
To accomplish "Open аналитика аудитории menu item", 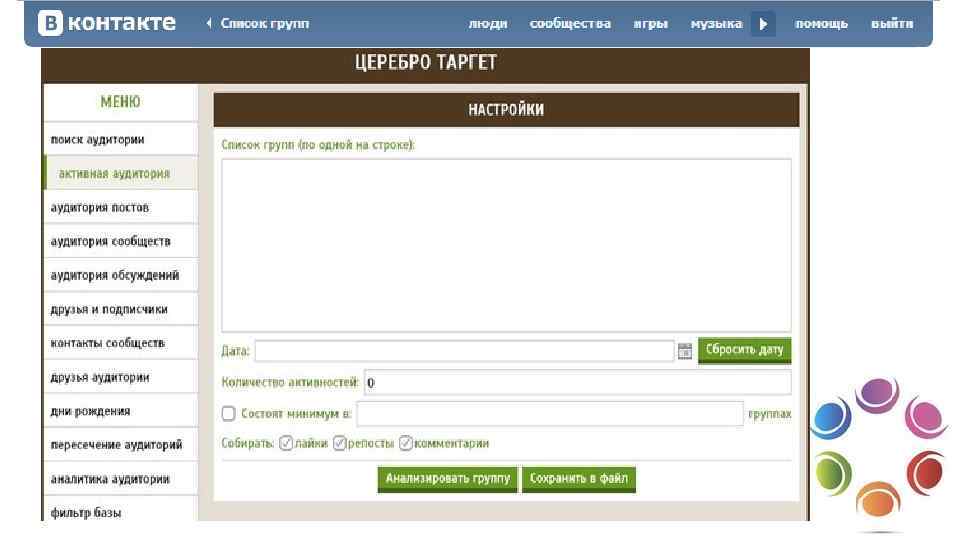I will click(121, 479).
